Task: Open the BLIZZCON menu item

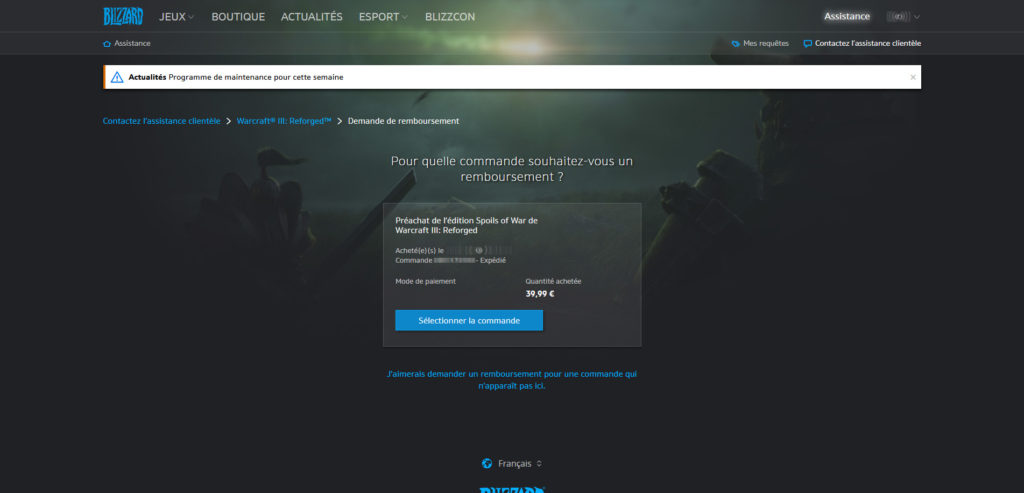Action: [452, 17]
